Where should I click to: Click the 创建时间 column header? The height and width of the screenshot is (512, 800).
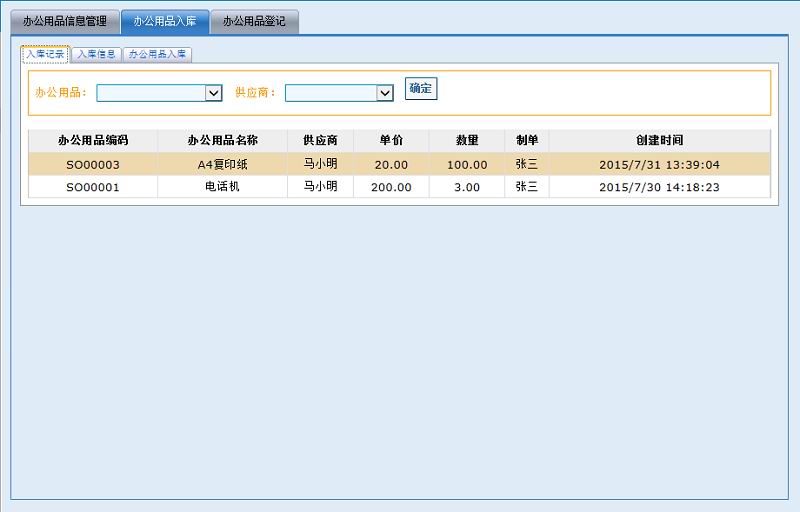660,140
